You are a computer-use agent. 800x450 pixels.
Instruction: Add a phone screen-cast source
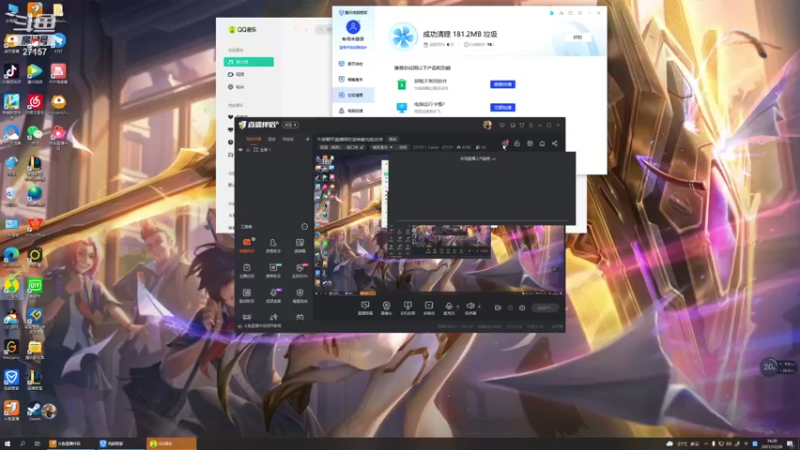click(x=407, y=308)
